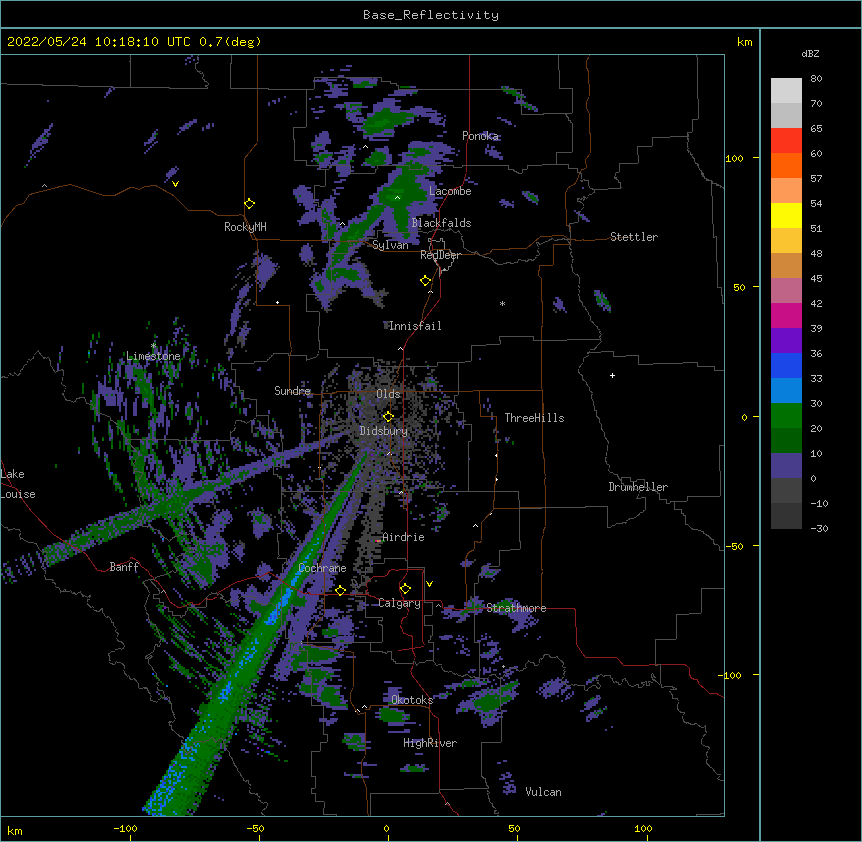Click the Ponoka city label
This screenshot has width=862, height=842.
click(480, 136)
